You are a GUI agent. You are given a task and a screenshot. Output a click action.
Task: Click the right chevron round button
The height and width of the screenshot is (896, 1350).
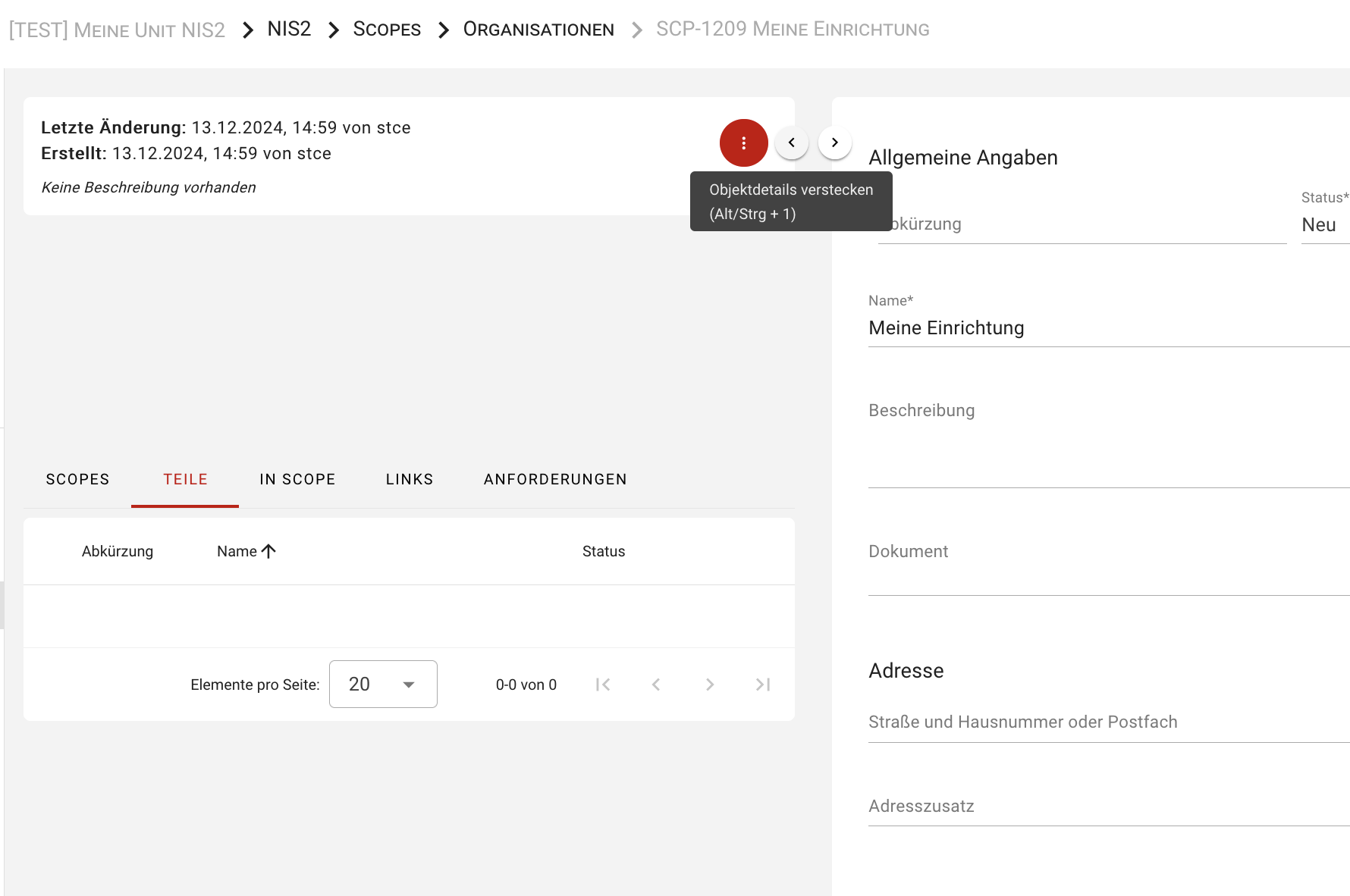[x=834, y=143]
